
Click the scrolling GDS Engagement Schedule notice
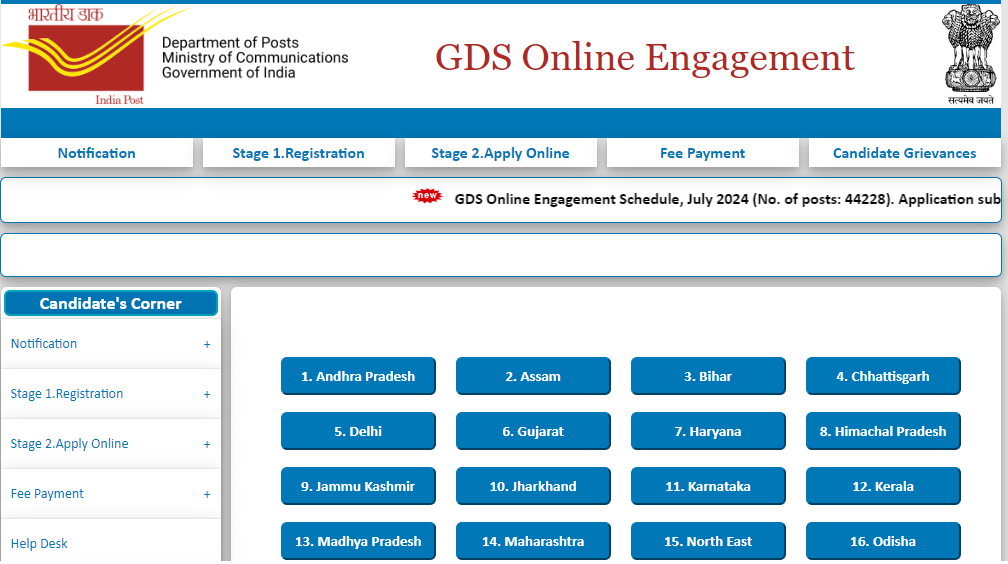pos(727,199)
